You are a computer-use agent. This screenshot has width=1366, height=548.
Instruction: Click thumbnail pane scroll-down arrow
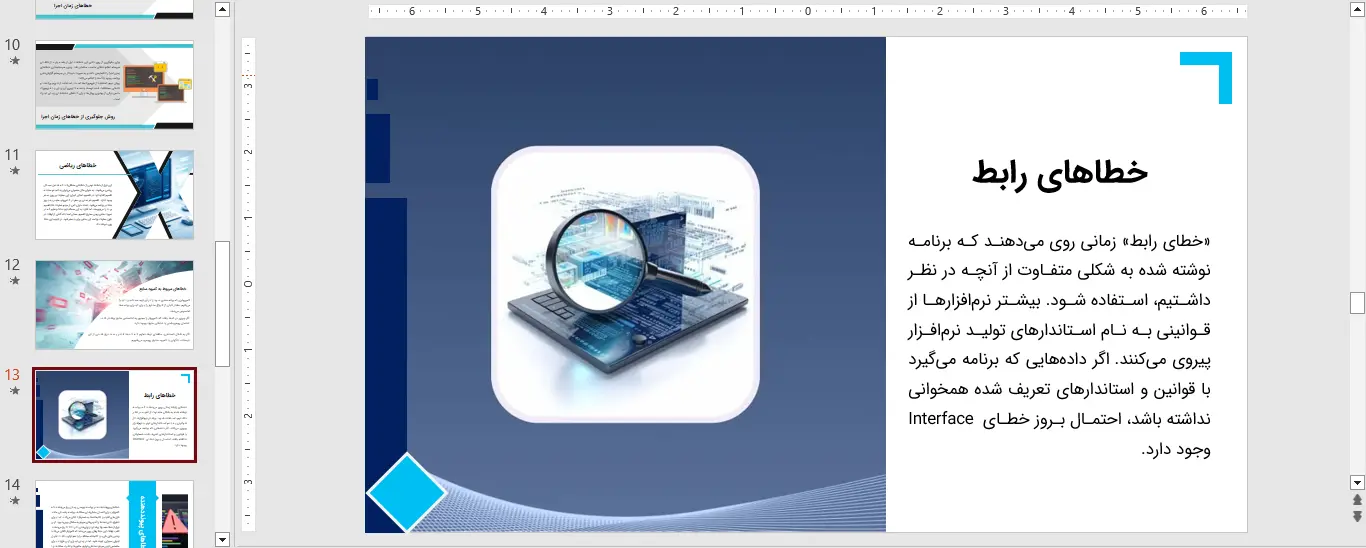coord(223,539)
